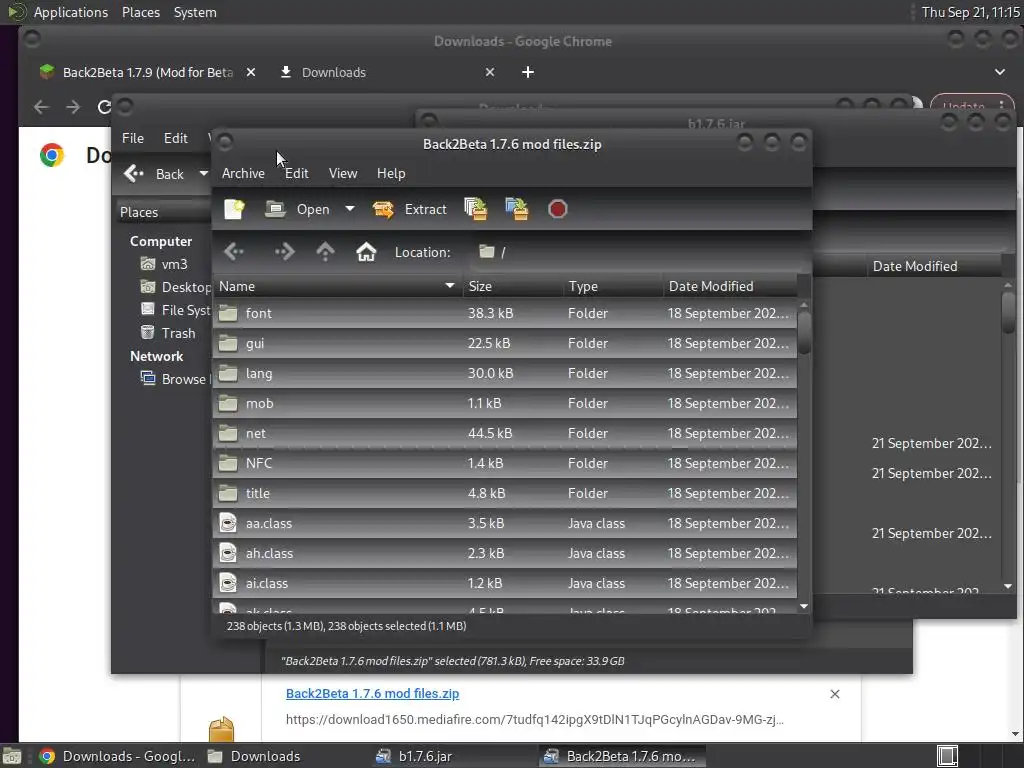1024x768 pixels.
Task: Select the ah.class file icon
Action: tap(228, 553)
